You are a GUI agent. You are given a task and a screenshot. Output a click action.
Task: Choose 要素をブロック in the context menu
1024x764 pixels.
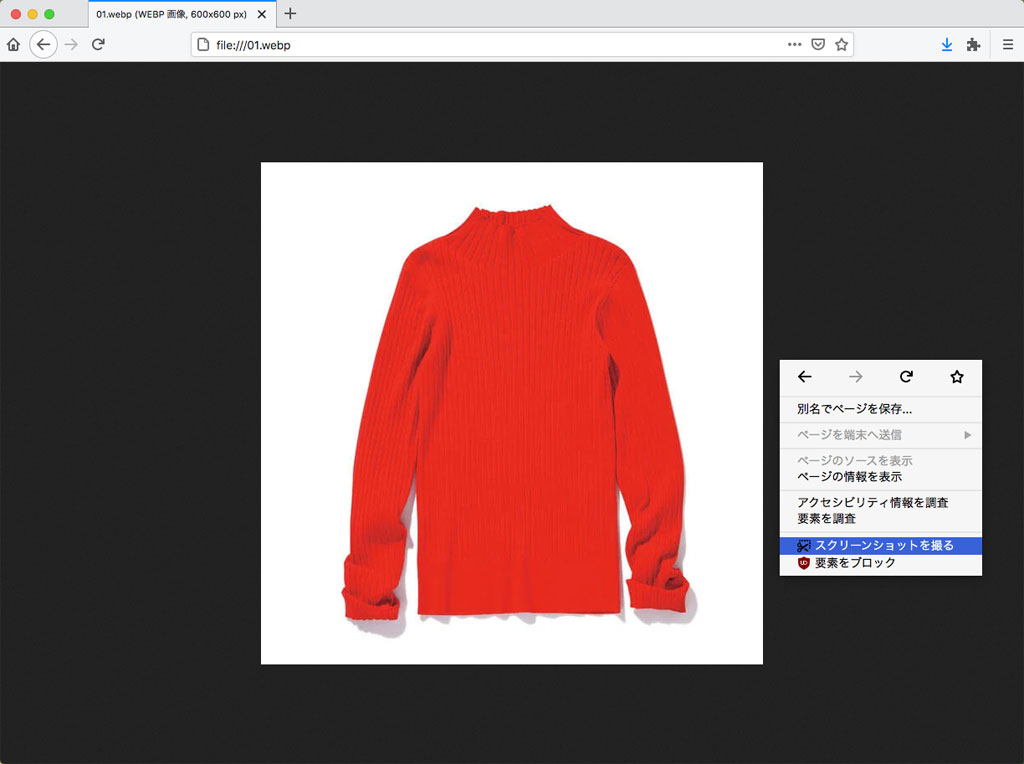coord(855,563)
